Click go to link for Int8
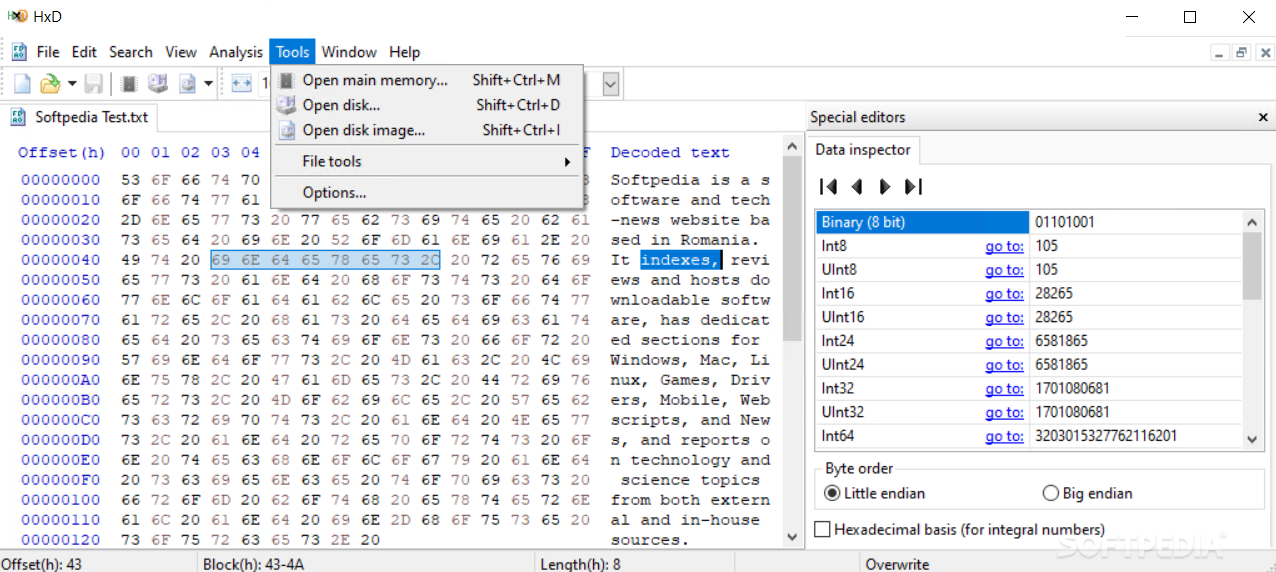 pos(1004,246)
